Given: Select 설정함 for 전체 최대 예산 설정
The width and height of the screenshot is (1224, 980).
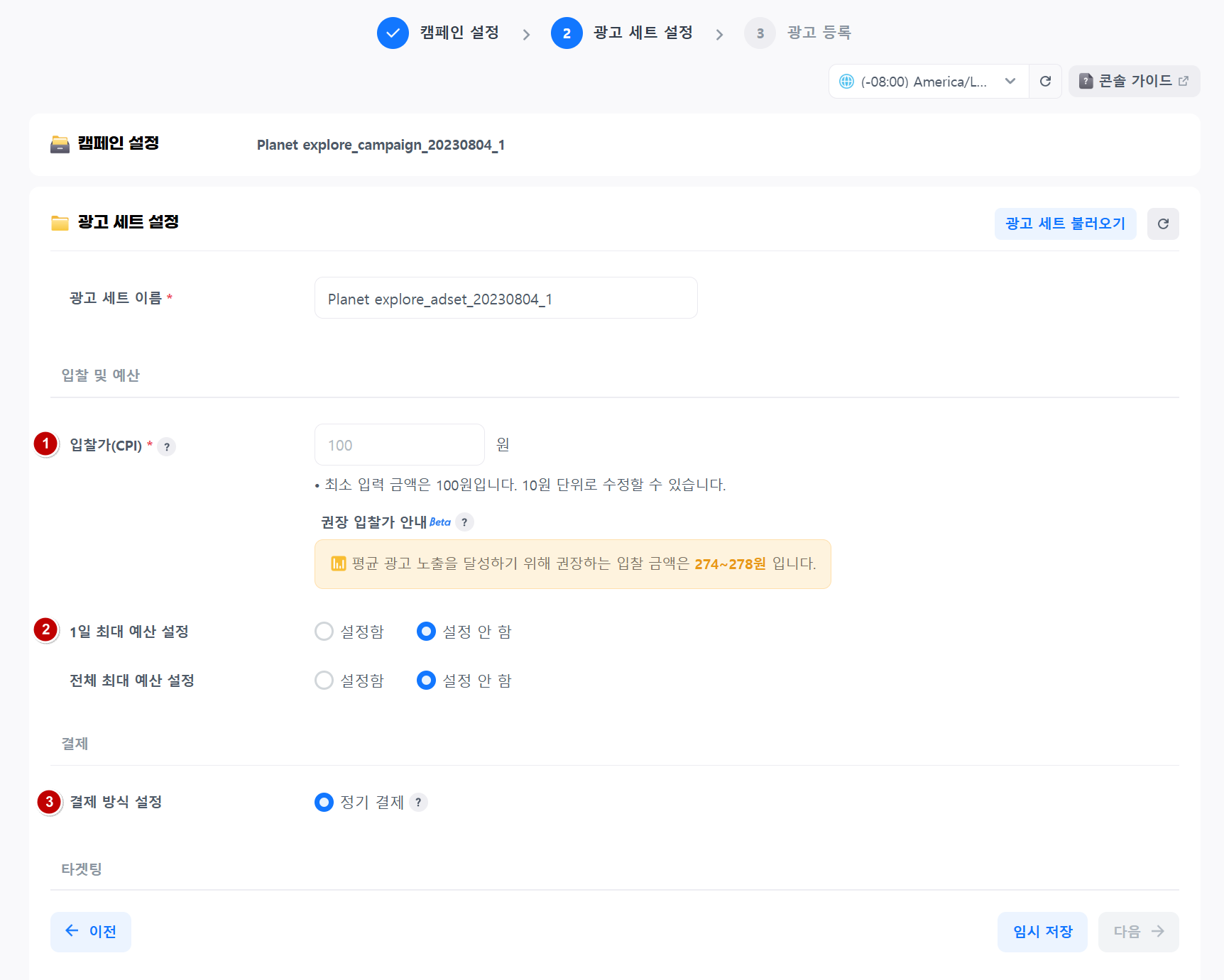Looking at the screenshot, I should point(324,681).
